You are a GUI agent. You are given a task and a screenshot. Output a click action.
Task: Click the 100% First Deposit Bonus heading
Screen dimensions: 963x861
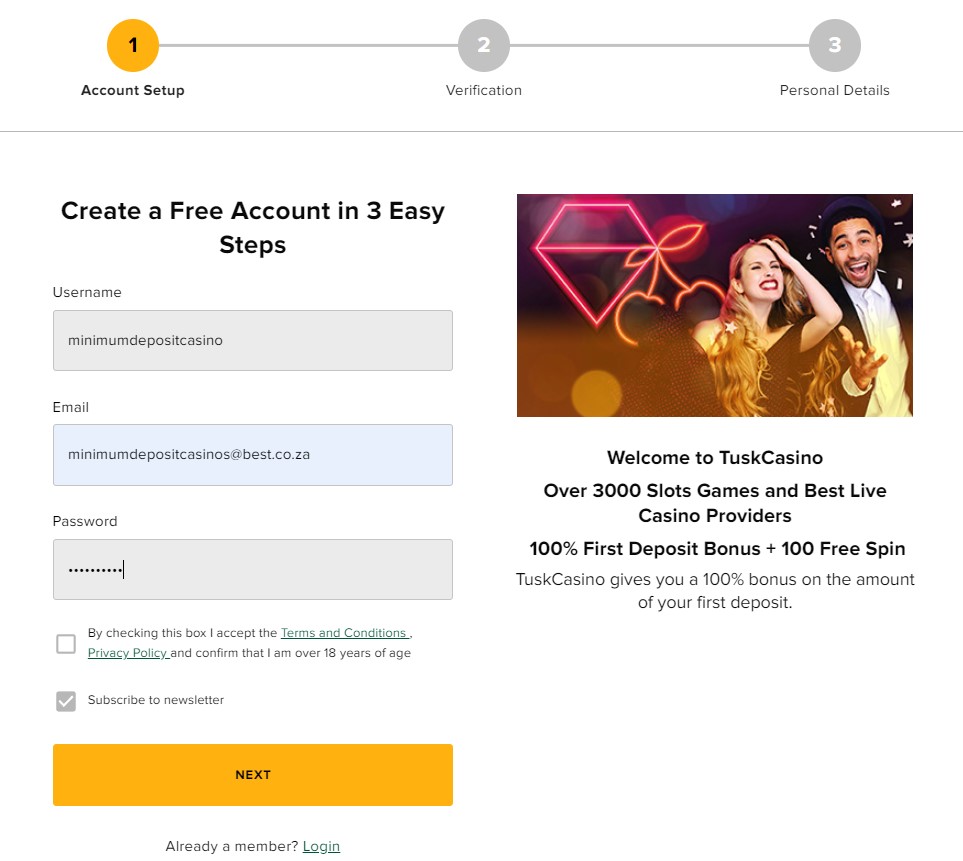(x=717, y=548)
